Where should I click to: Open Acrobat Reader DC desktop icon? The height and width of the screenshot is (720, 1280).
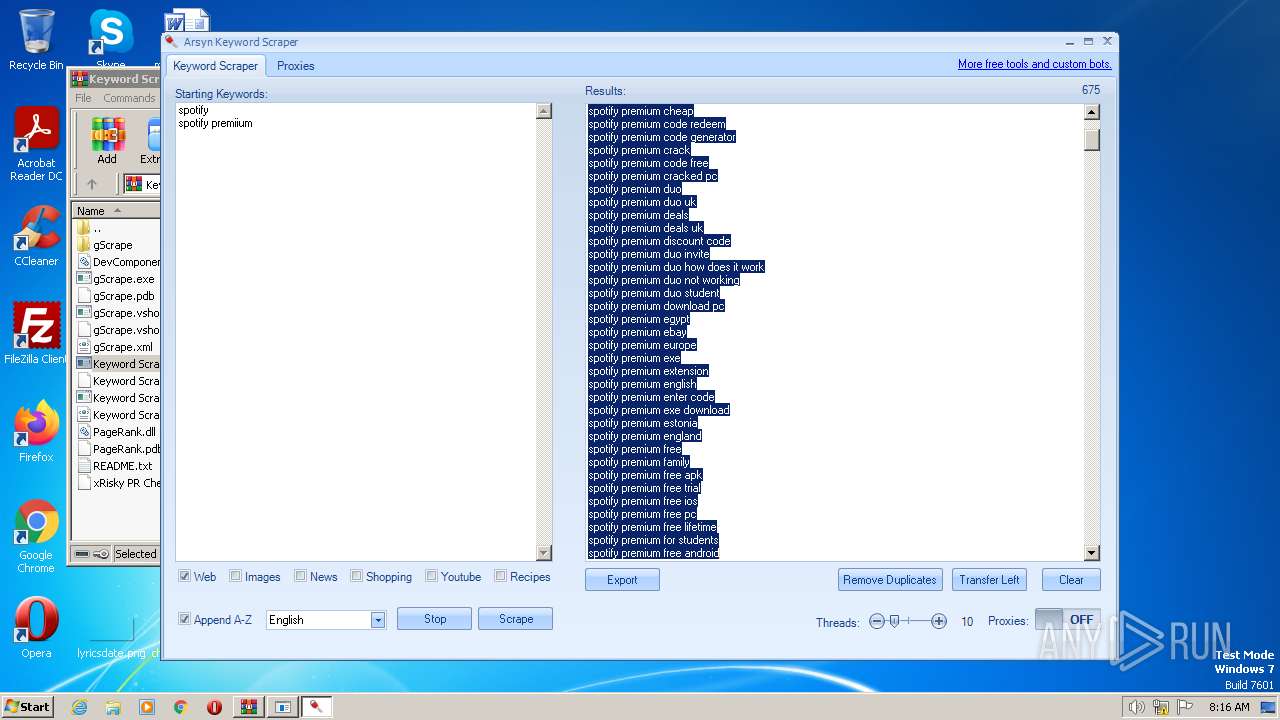coord(36,145)
